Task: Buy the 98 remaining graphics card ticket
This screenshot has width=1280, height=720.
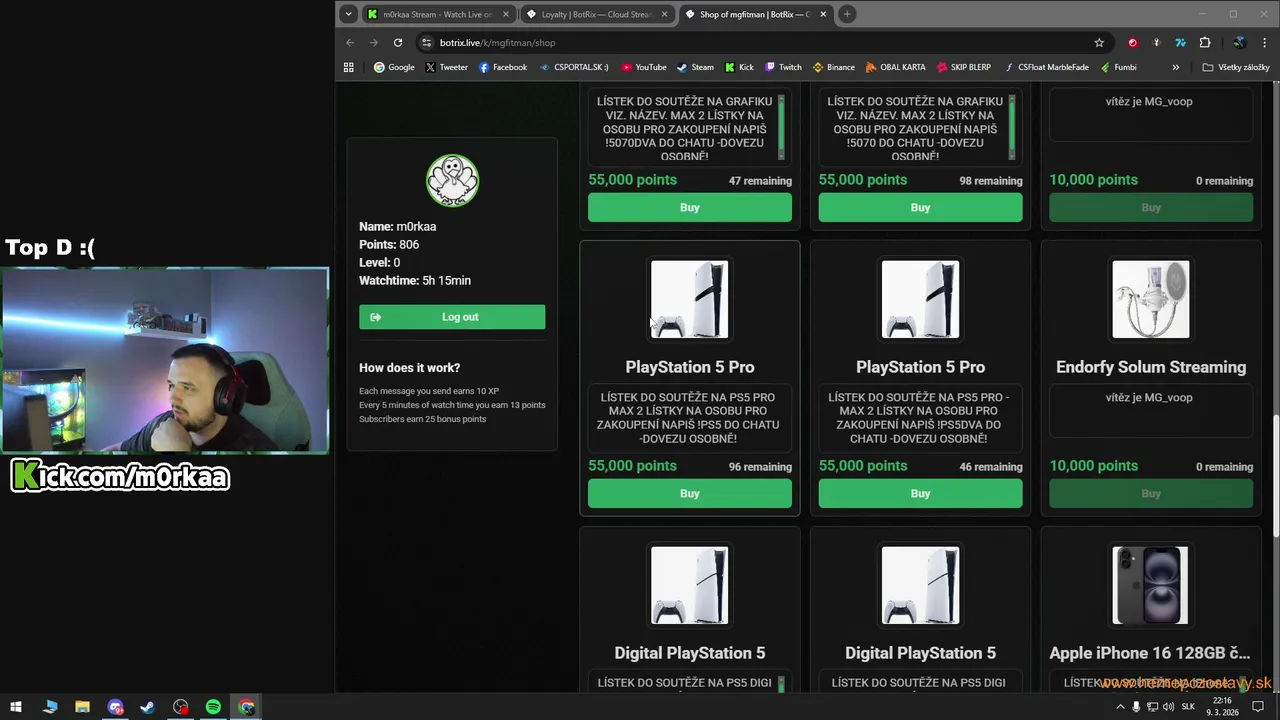Action: click(x=920, y=208)
